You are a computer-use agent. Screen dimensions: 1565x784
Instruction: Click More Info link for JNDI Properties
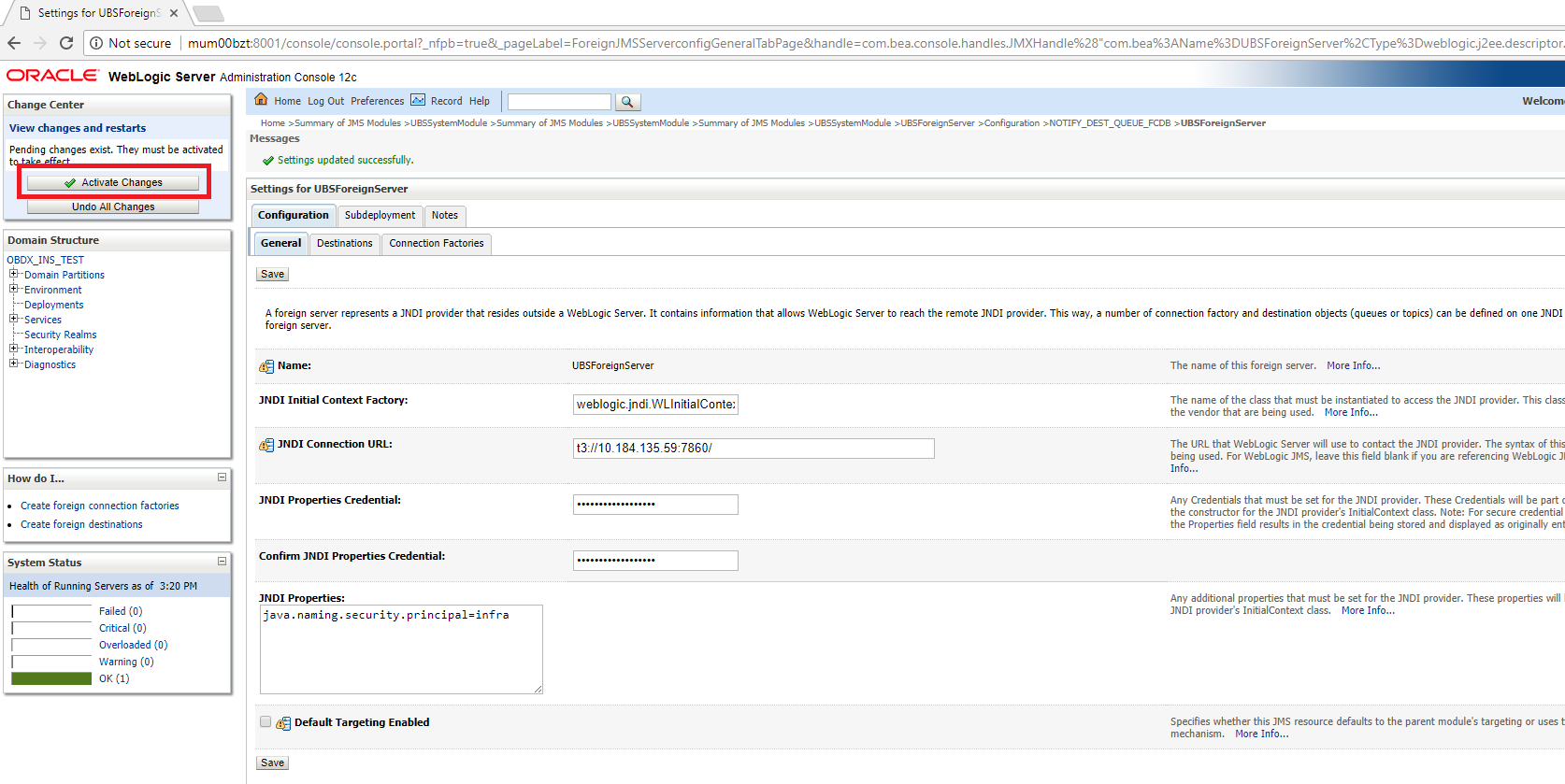pyautogui.click(x=1368, y=610)
